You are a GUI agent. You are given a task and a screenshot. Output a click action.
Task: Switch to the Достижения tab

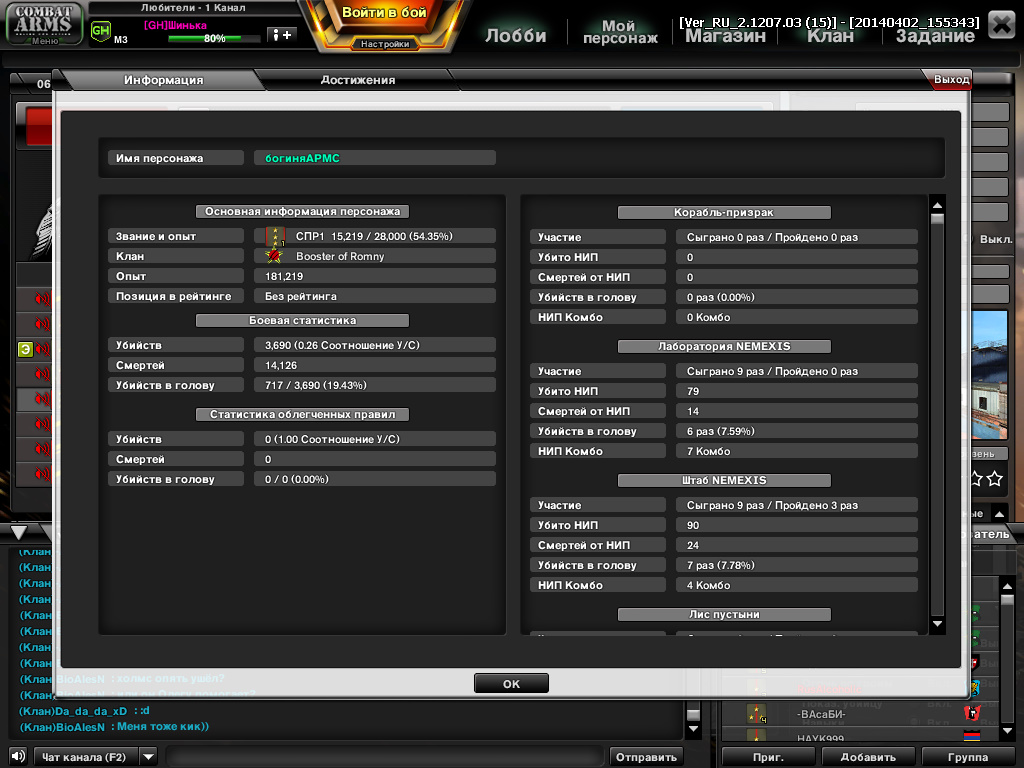tap(358, 80)
